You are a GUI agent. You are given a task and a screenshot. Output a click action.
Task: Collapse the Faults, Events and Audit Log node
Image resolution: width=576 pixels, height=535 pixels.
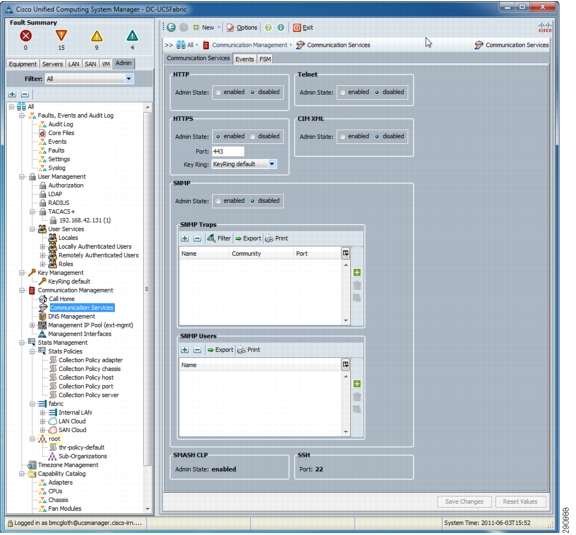coord(22,116)
